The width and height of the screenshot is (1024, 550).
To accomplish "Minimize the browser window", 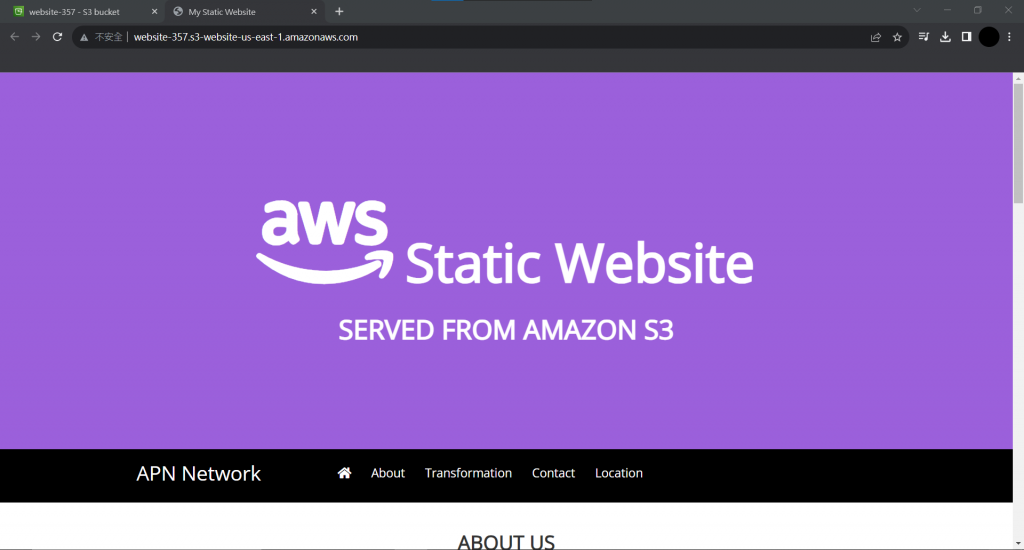I will point(947,10).
